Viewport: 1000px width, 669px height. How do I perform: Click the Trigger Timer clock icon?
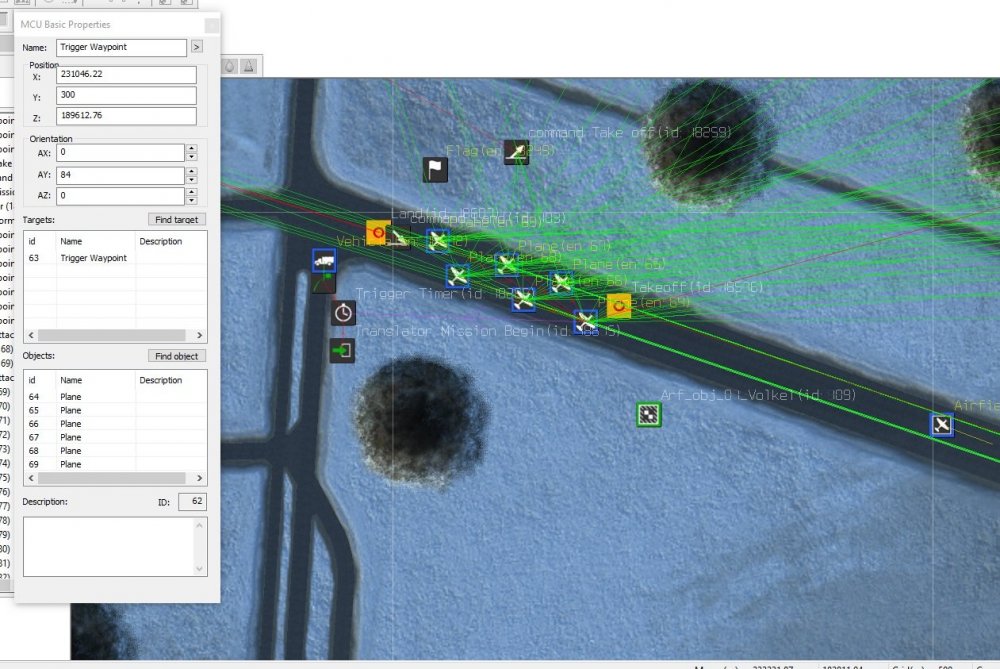[342, 312]
